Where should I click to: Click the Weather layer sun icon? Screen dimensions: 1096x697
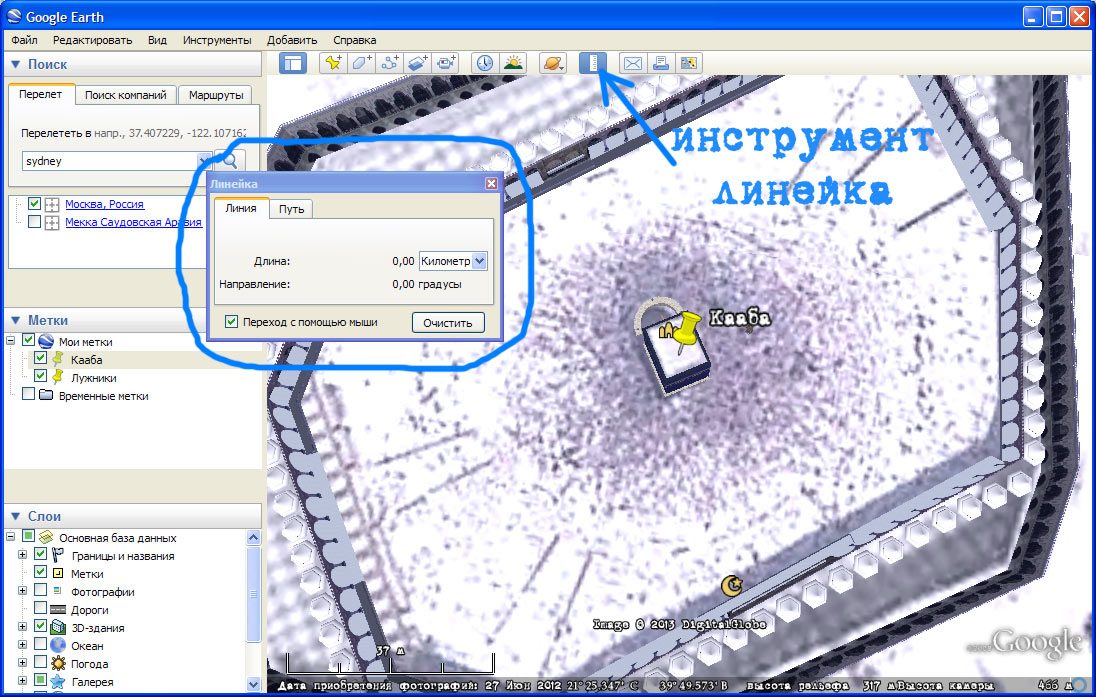coord(59,663)
